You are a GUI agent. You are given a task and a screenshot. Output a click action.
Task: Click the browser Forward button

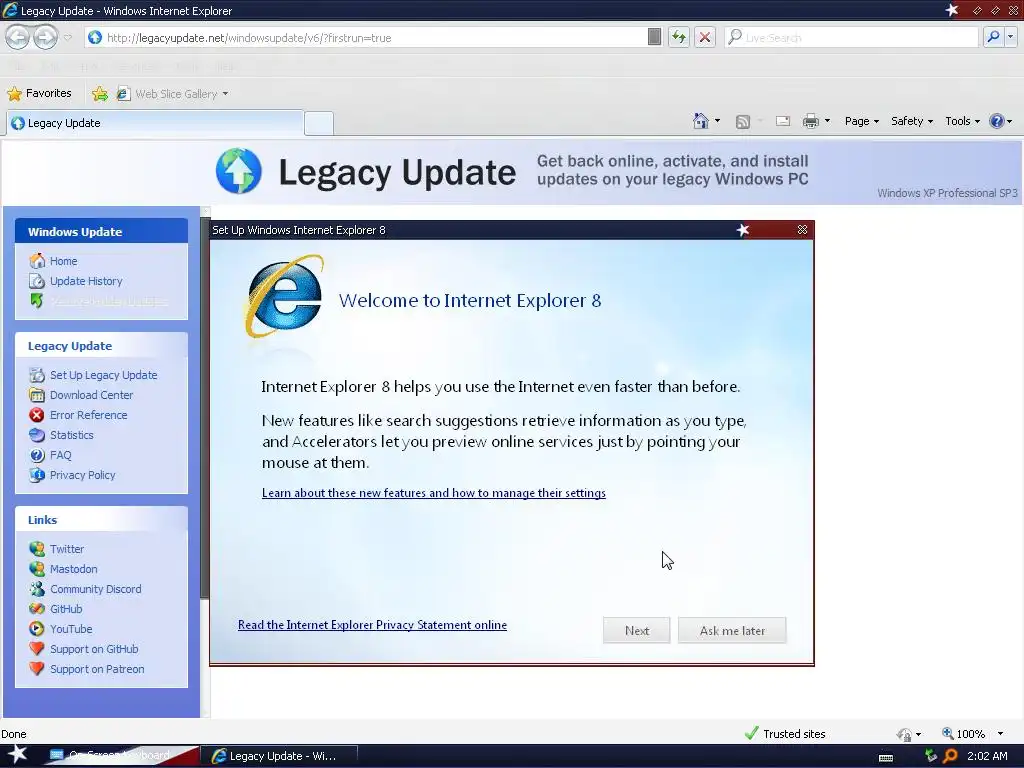tap(45, 37)
